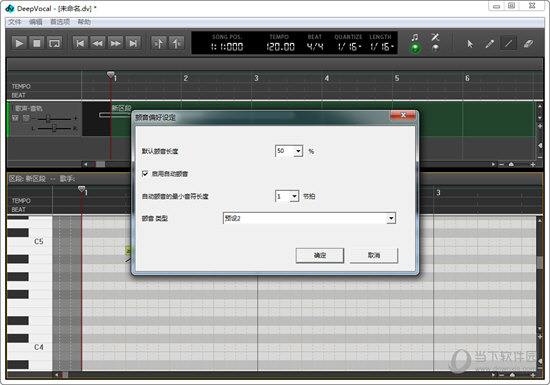Open the 帮助 menu
The image size is (550, 385).
(84, 22)
